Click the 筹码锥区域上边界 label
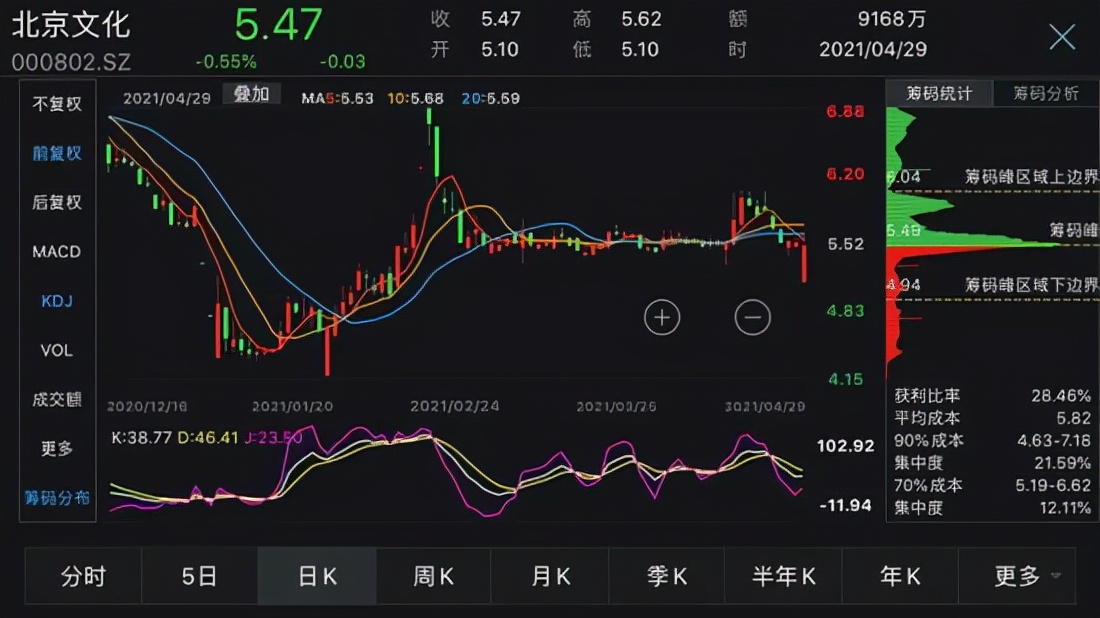 tap(1031, 177)
